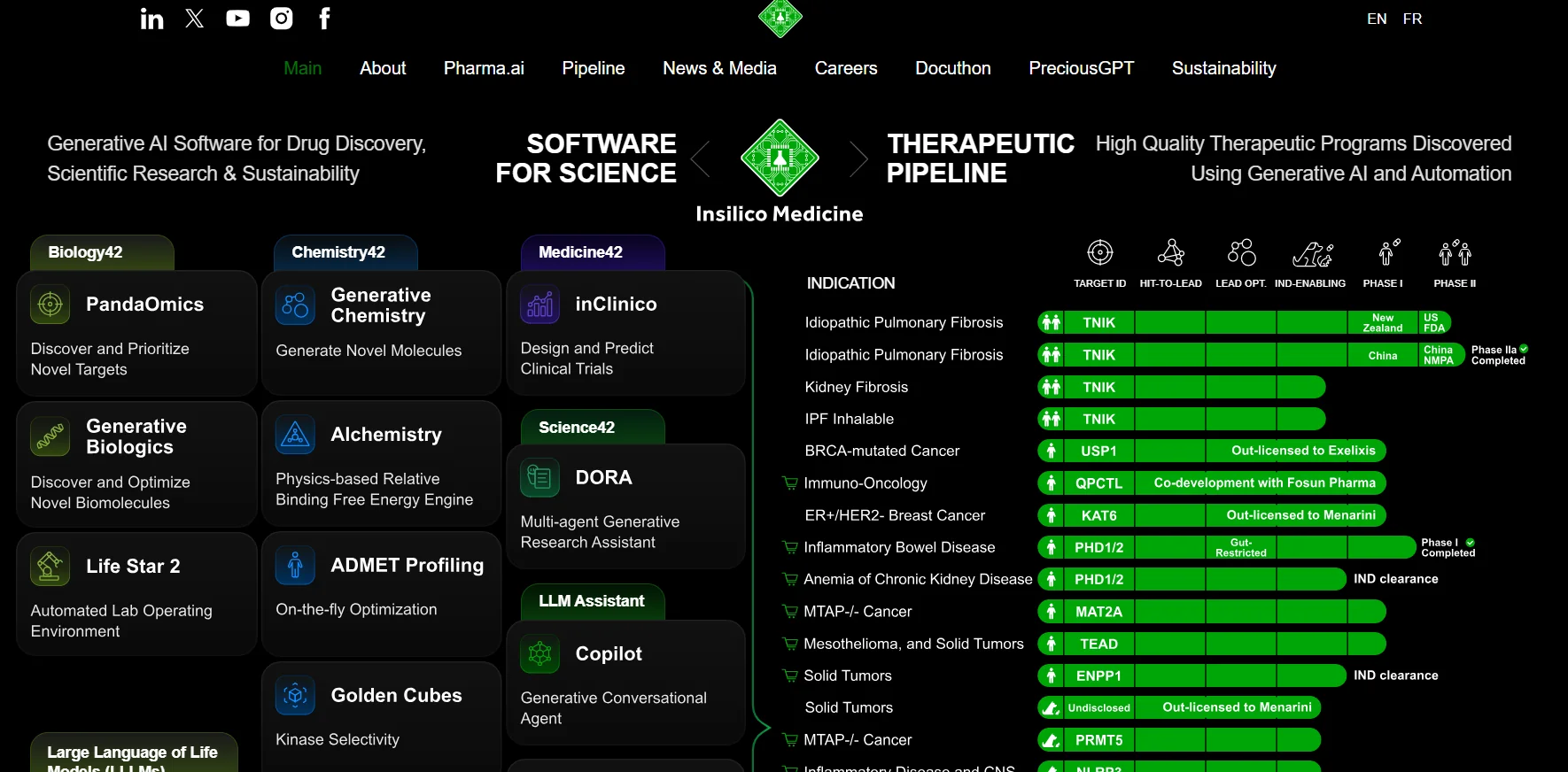Click the USP1 progress bar for BRCA-mutated Cancer
Screen dimensions: 1568x772
pyautogui.click(x=1212, y=451)
